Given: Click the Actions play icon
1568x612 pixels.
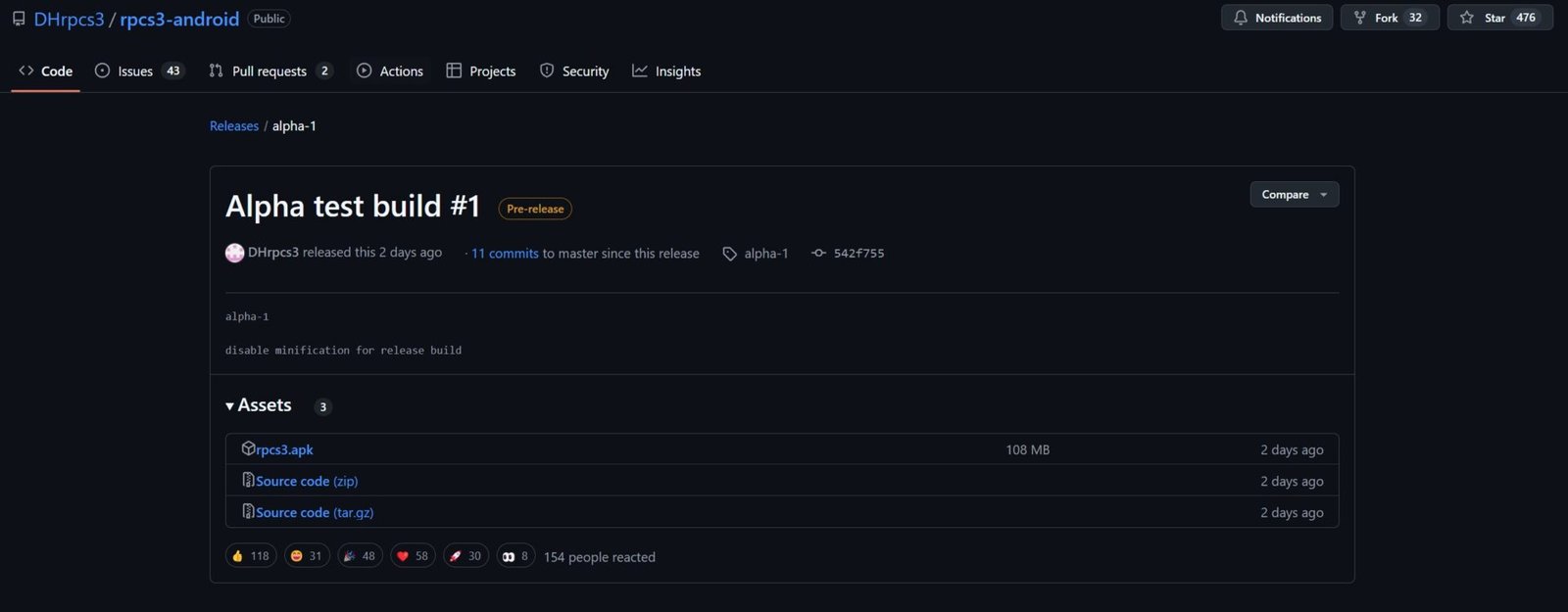Looking at the screenshot, I should click(x=364, y=71).
